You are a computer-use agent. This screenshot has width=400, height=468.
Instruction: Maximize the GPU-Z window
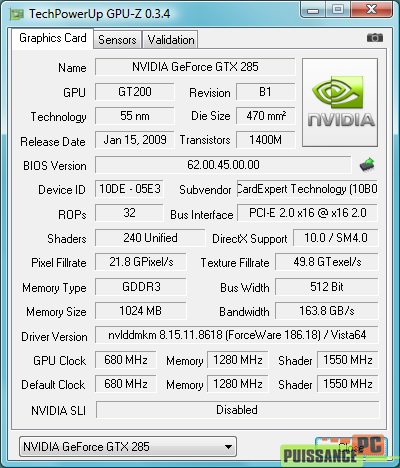tap(337, 9)
